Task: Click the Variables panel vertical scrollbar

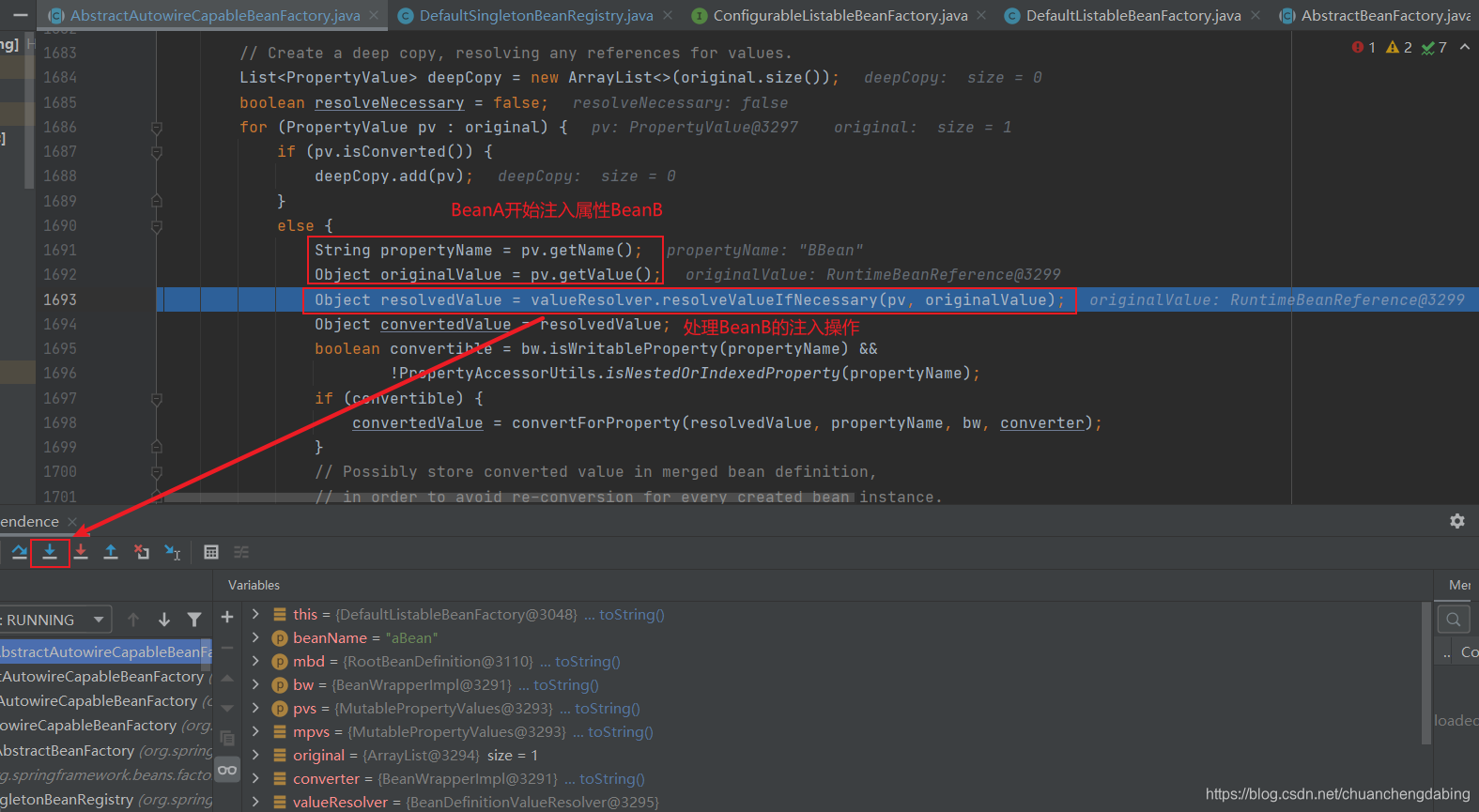Action: coord(1427,674)
